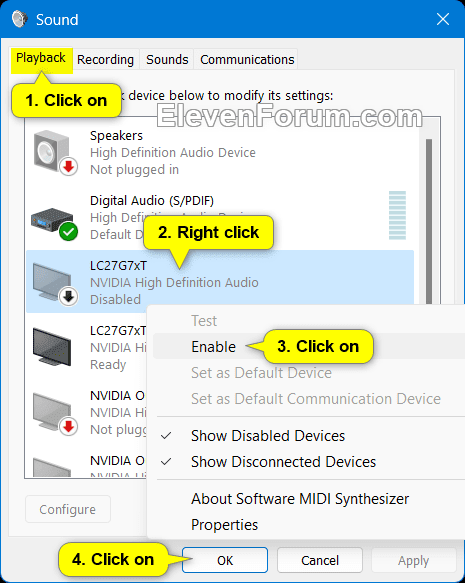Click the OK button
Image resolution: width=465 pixels, height=583 pixels.
225,560
